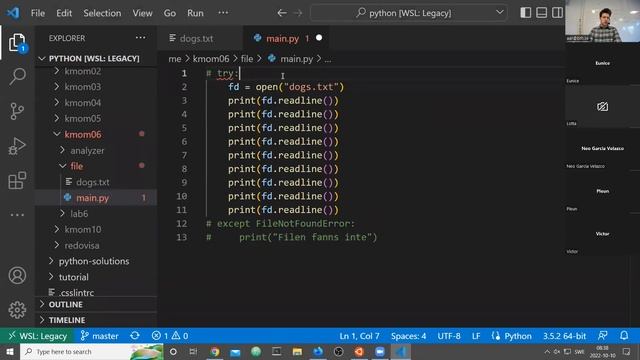Change encoding via UTF-8

pos(449,336)
